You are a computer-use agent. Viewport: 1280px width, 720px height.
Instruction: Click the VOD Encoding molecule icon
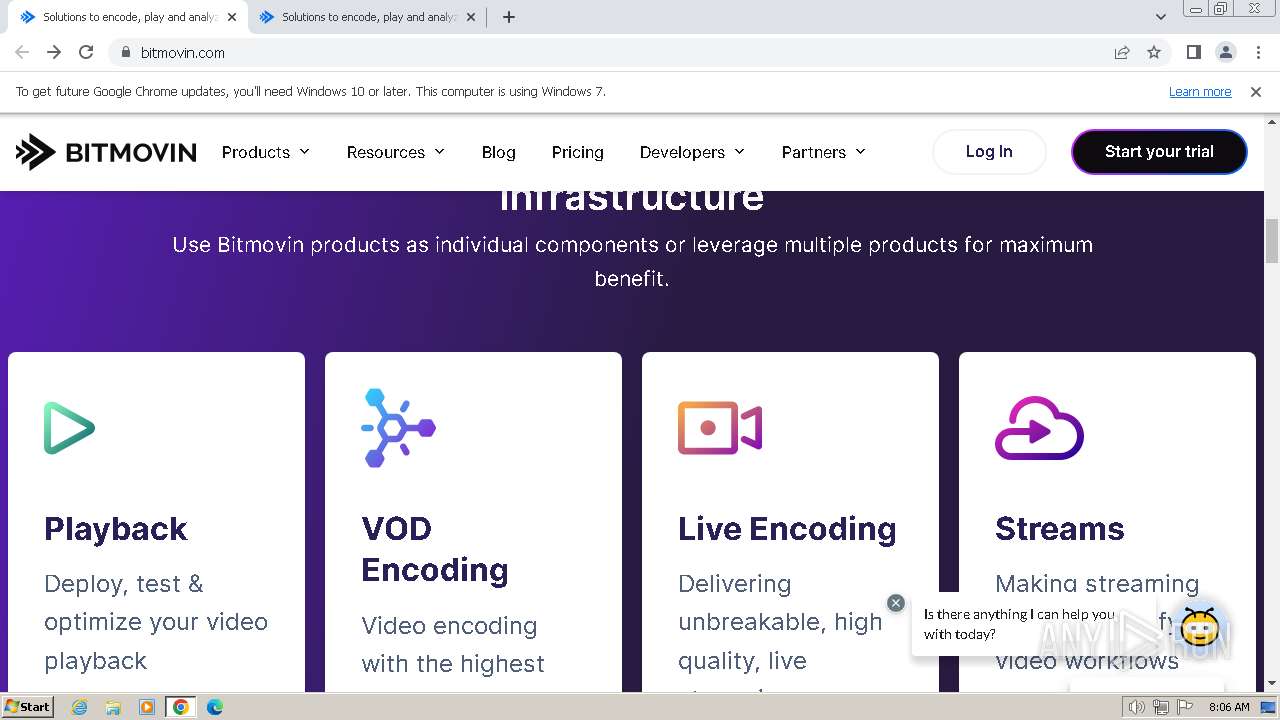point(398,428)
